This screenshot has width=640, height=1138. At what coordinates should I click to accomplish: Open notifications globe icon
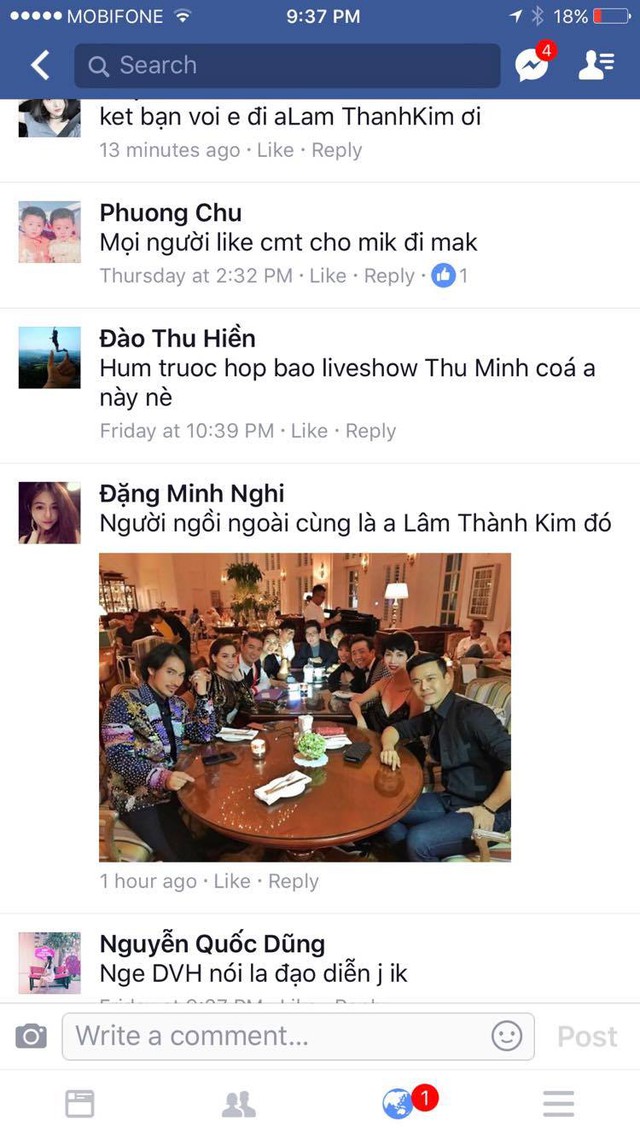[x=398, y=1104]
